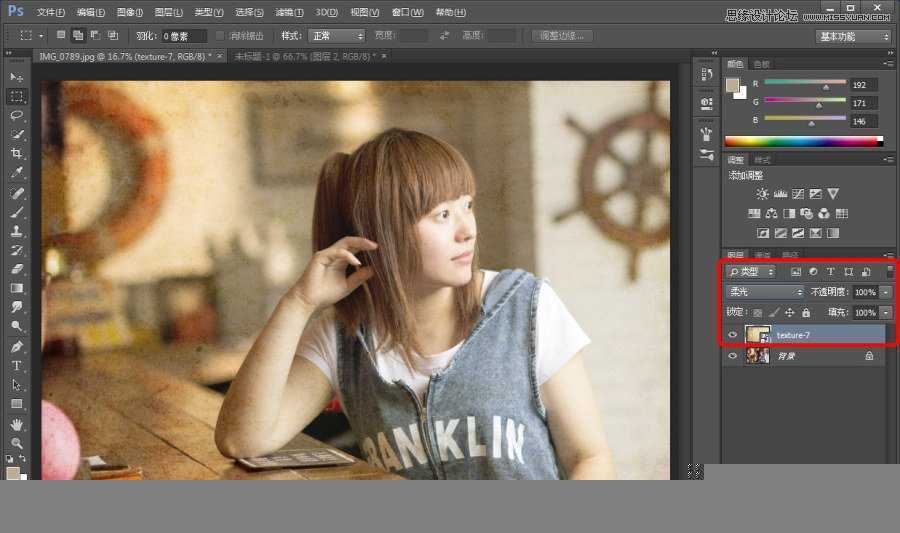Image resolution: width=900 pixels, height=533 pixels.
Task: Select the Eraser tool
Action: pyautogui.click(x=17, y=269)
